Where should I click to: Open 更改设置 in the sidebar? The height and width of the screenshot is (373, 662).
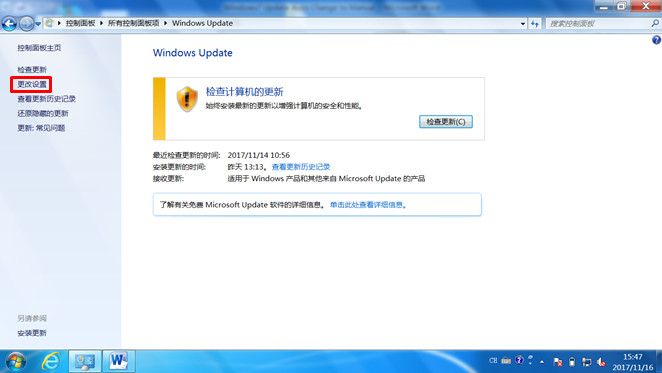tap(32, 84)
